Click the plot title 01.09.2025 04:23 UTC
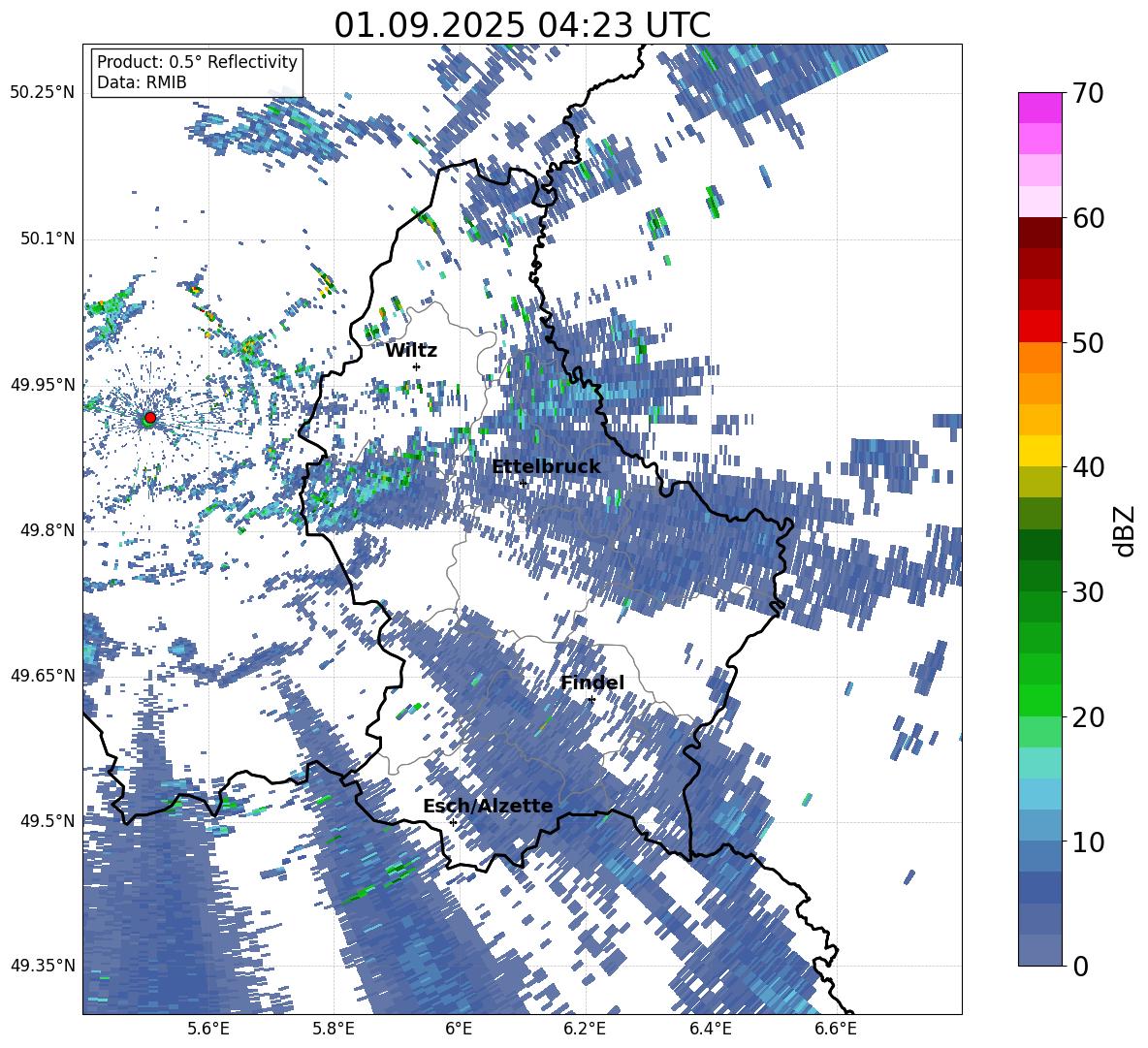Screen dimensions: 1148x1048 coord(522,25)
